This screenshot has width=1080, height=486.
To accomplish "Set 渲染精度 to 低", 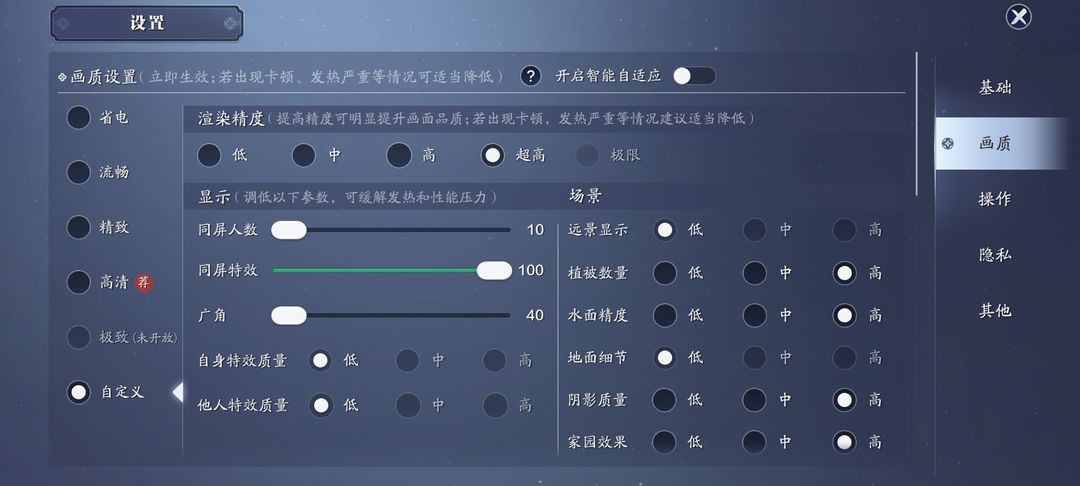I will (209, 155).
